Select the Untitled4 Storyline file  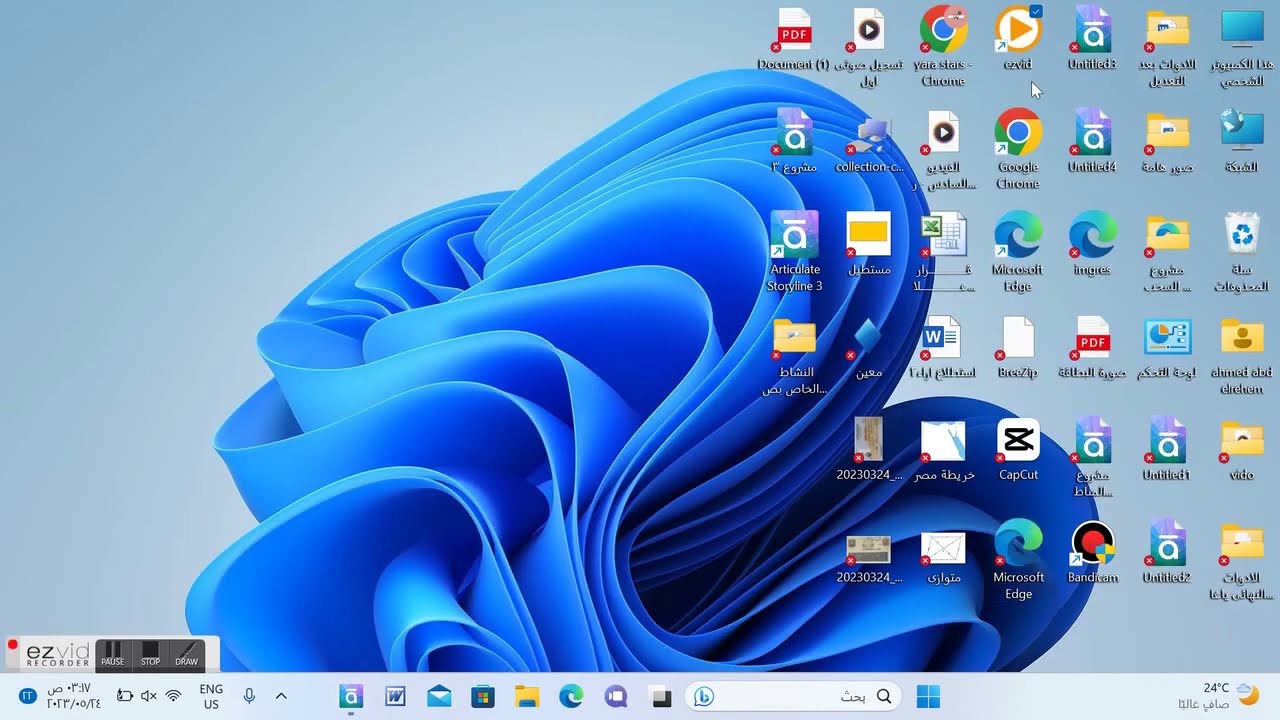pos(1092,142)
